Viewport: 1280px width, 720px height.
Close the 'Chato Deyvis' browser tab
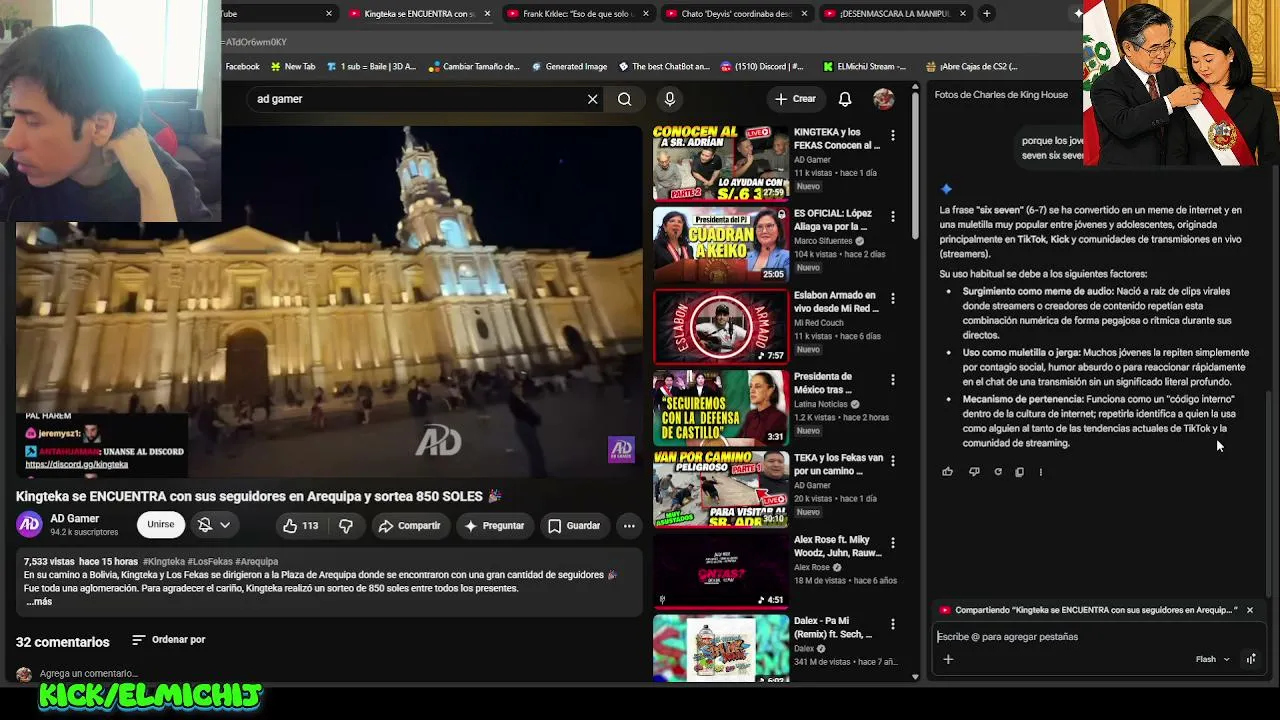click(804, 13)
